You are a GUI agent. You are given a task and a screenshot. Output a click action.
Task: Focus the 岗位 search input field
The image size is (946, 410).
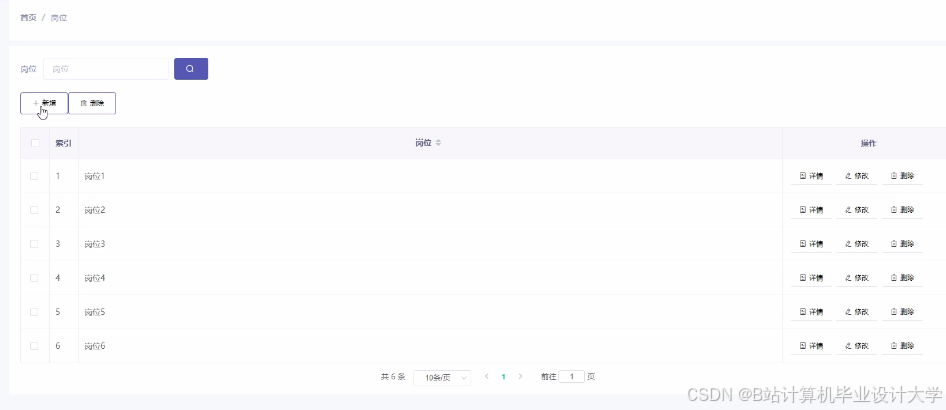(106, 69)
